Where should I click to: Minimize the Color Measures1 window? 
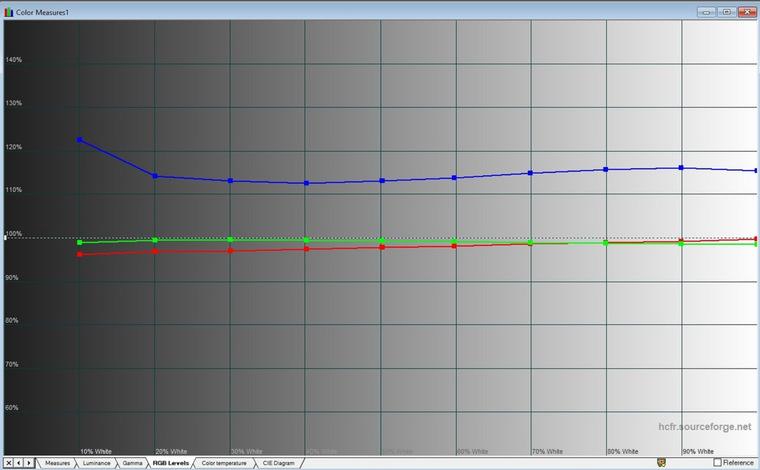coord(707,12)
